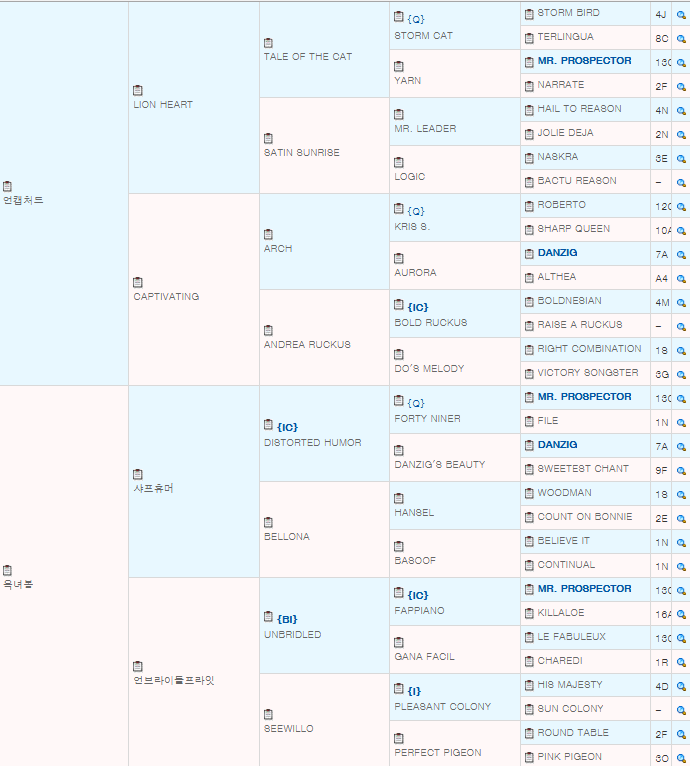Image resolution: width=690 pixels, height=766 pixels.
Task: Click the magnifier icon in TERLINGUA row
Action: tap(681, 39)
